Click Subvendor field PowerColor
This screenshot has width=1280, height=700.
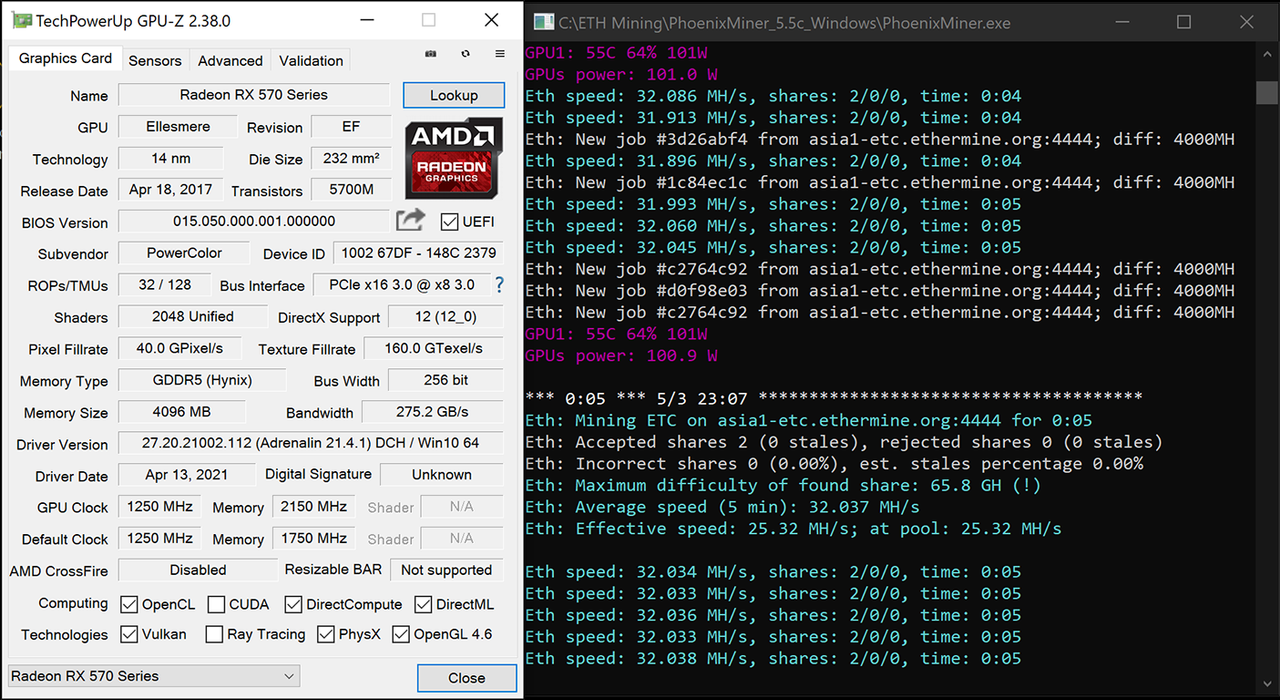[x=184, y=253]
